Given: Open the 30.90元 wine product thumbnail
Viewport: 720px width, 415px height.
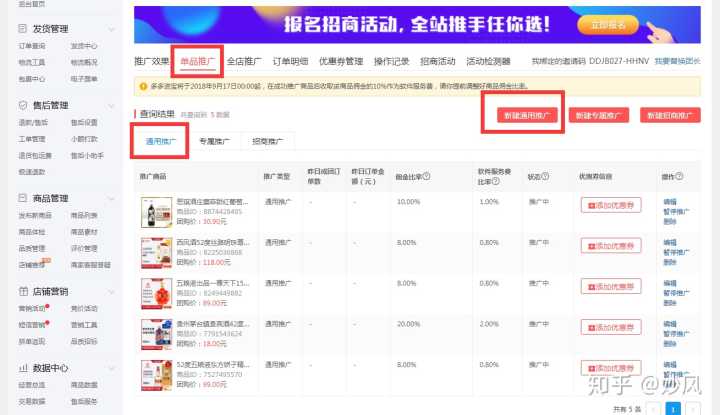Looking at the screenshot, I should pyautogui.click(x=156, y=212).
